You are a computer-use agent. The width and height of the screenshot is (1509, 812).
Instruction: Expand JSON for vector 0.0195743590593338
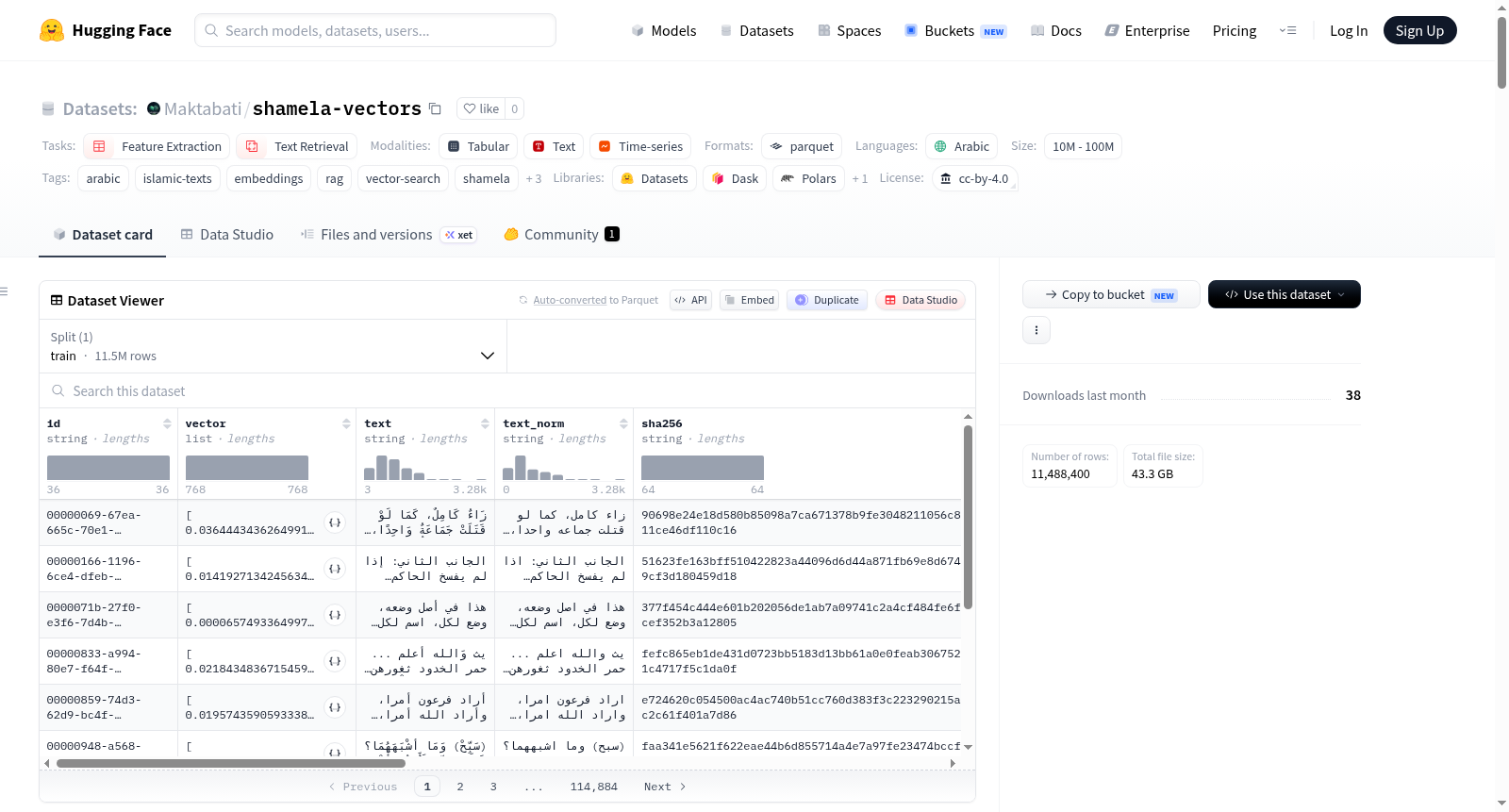pos(335,707)
